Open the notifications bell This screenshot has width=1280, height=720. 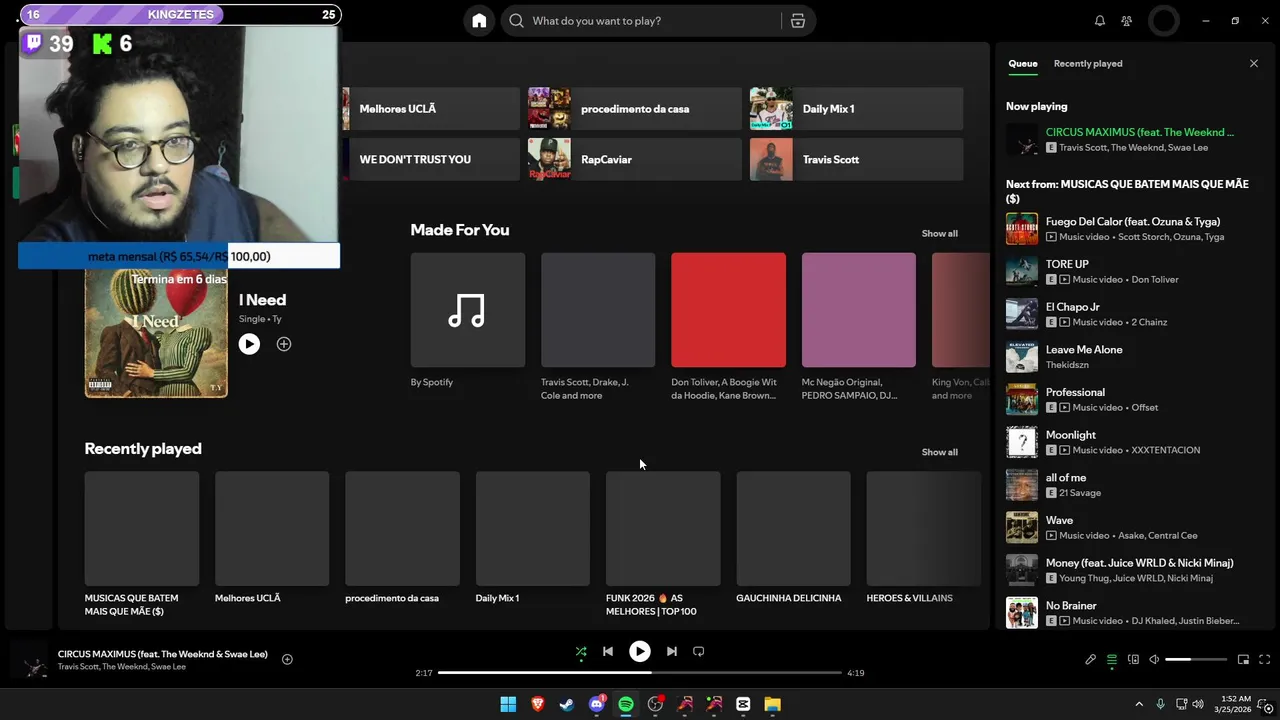tap(1100, 21)
